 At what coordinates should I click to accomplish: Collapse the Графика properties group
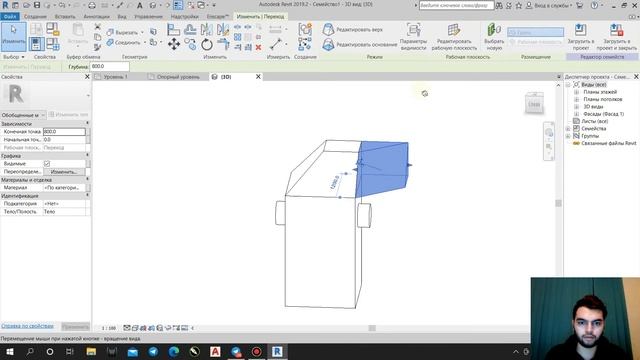pos(87,156)
